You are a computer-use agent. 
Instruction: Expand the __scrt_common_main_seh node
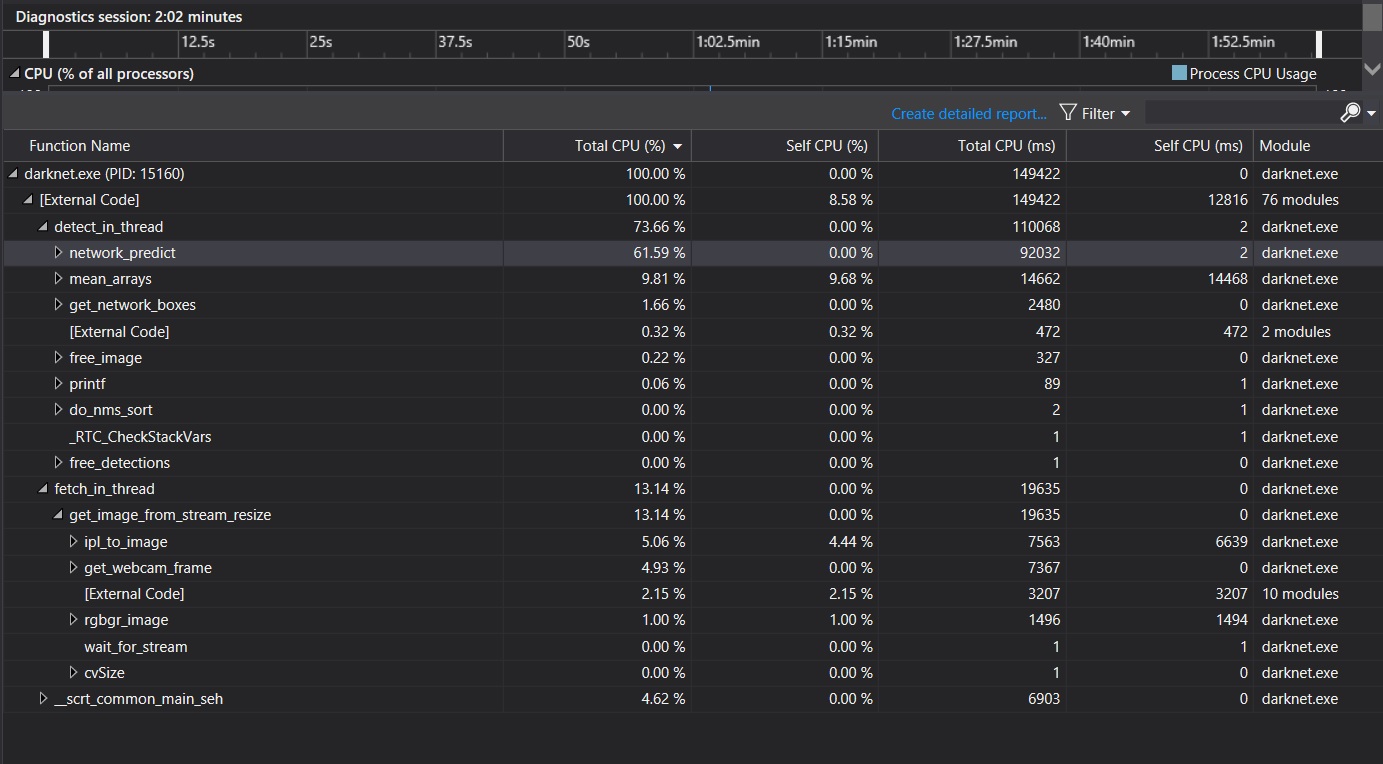tap(43, 698)
